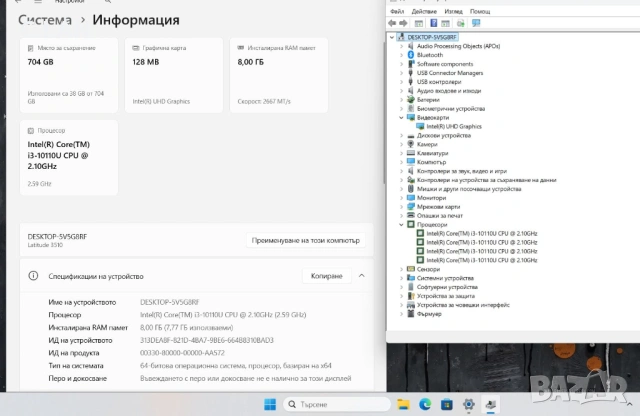Select Софтуерни устройства tree item
This screenshot has width=640, height=416.
(x=447, y=287)
